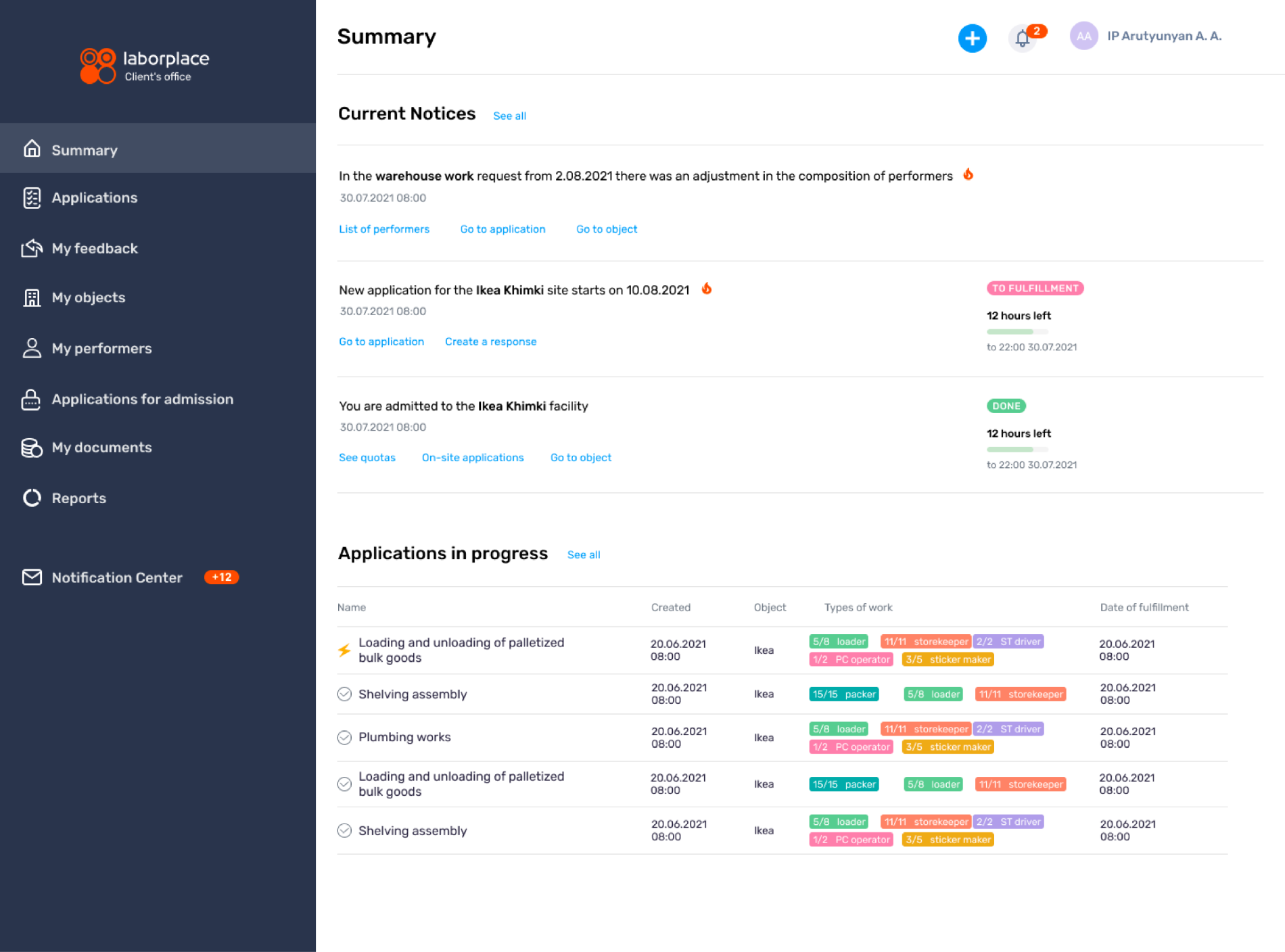
Task: Open My documents in sidebar
Action: [101, 448]
